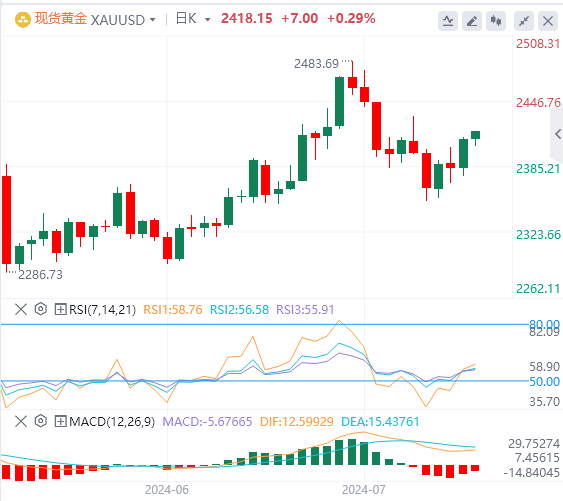Switch chart type with candlestick icon
563x501 pixels.
pyautogui.click(x=496, y=21)
